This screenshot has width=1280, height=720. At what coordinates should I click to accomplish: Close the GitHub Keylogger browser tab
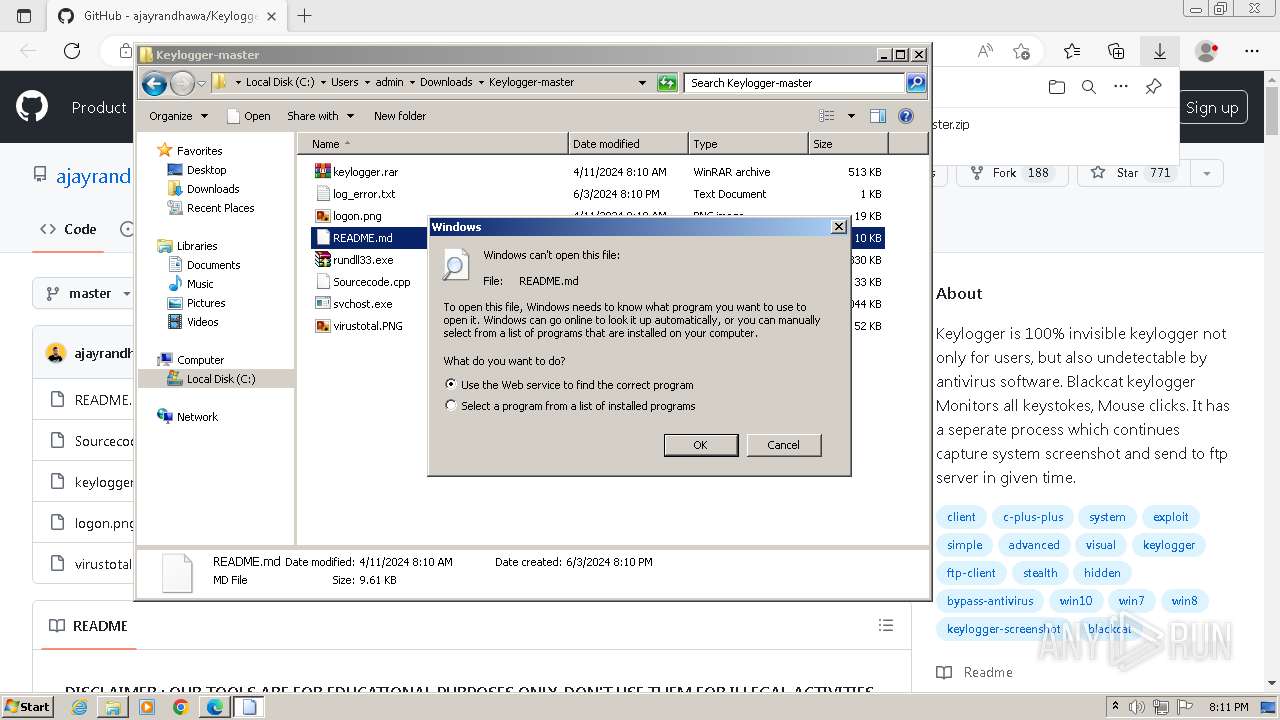click(x=272, y=16)
